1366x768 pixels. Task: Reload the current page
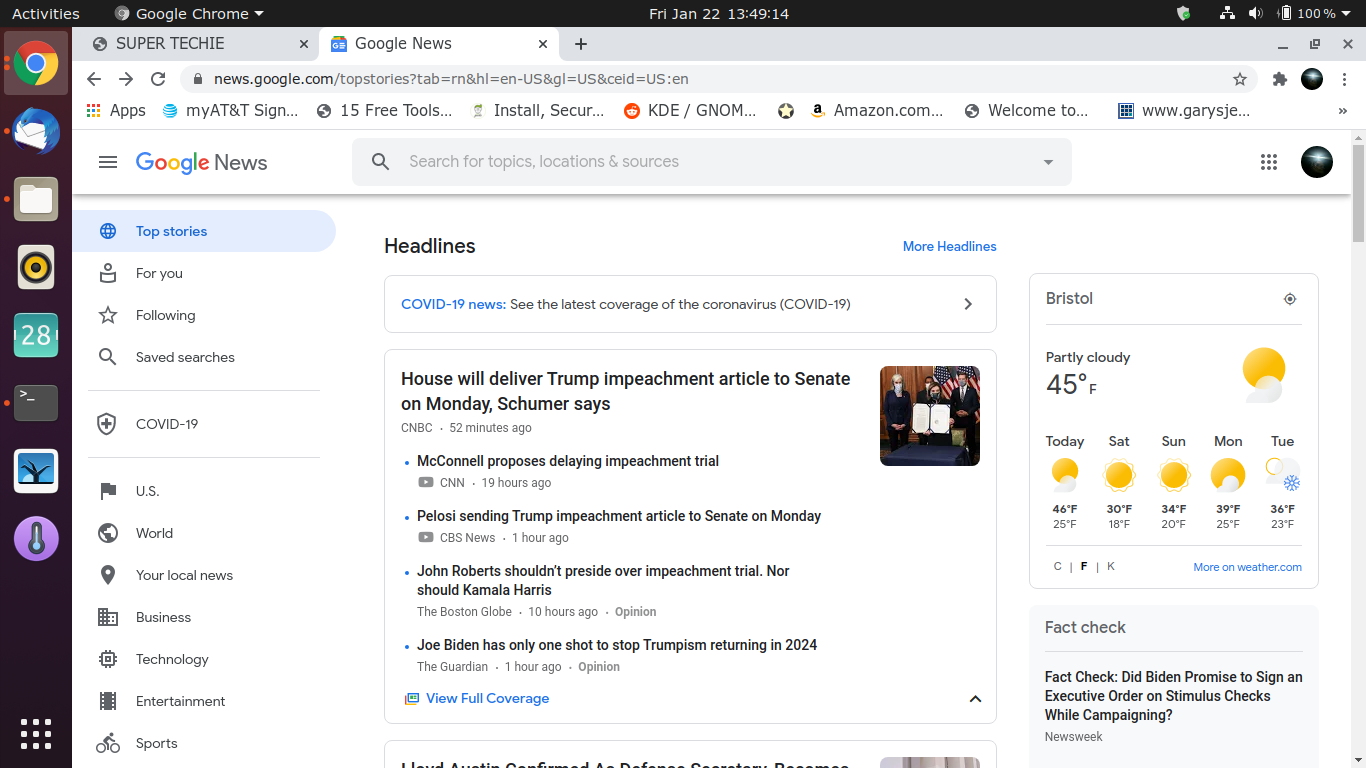click(158, 79)
